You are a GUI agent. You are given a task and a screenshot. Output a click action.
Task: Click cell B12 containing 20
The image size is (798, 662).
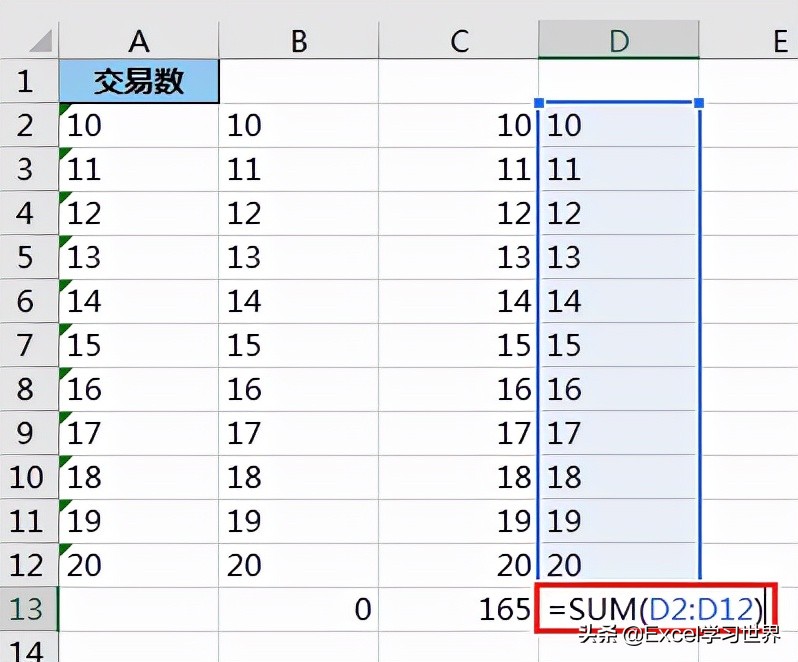[299, 565]
